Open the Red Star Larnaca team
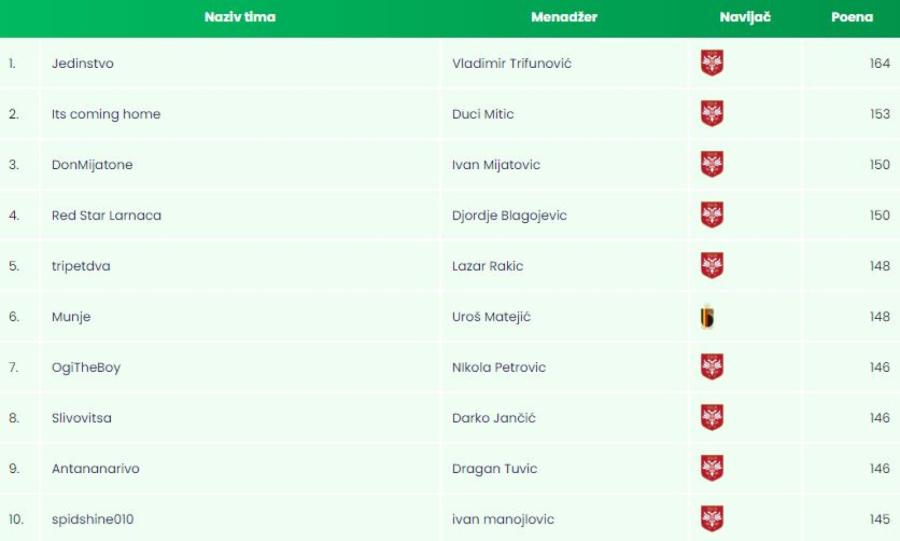This screenshot has height=541, width=900. point(106,215)
